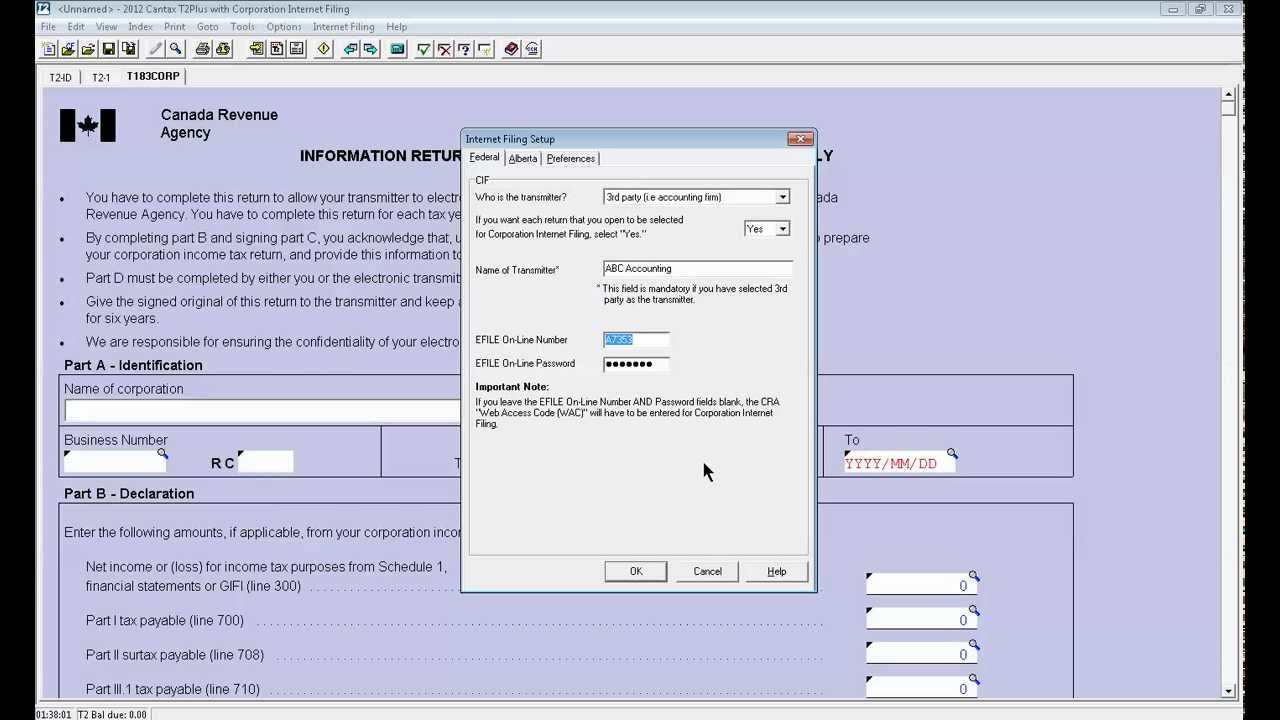Open the View menu
Image resolution: width=1280 pixels, height=720 pixels.
[106, 27]
